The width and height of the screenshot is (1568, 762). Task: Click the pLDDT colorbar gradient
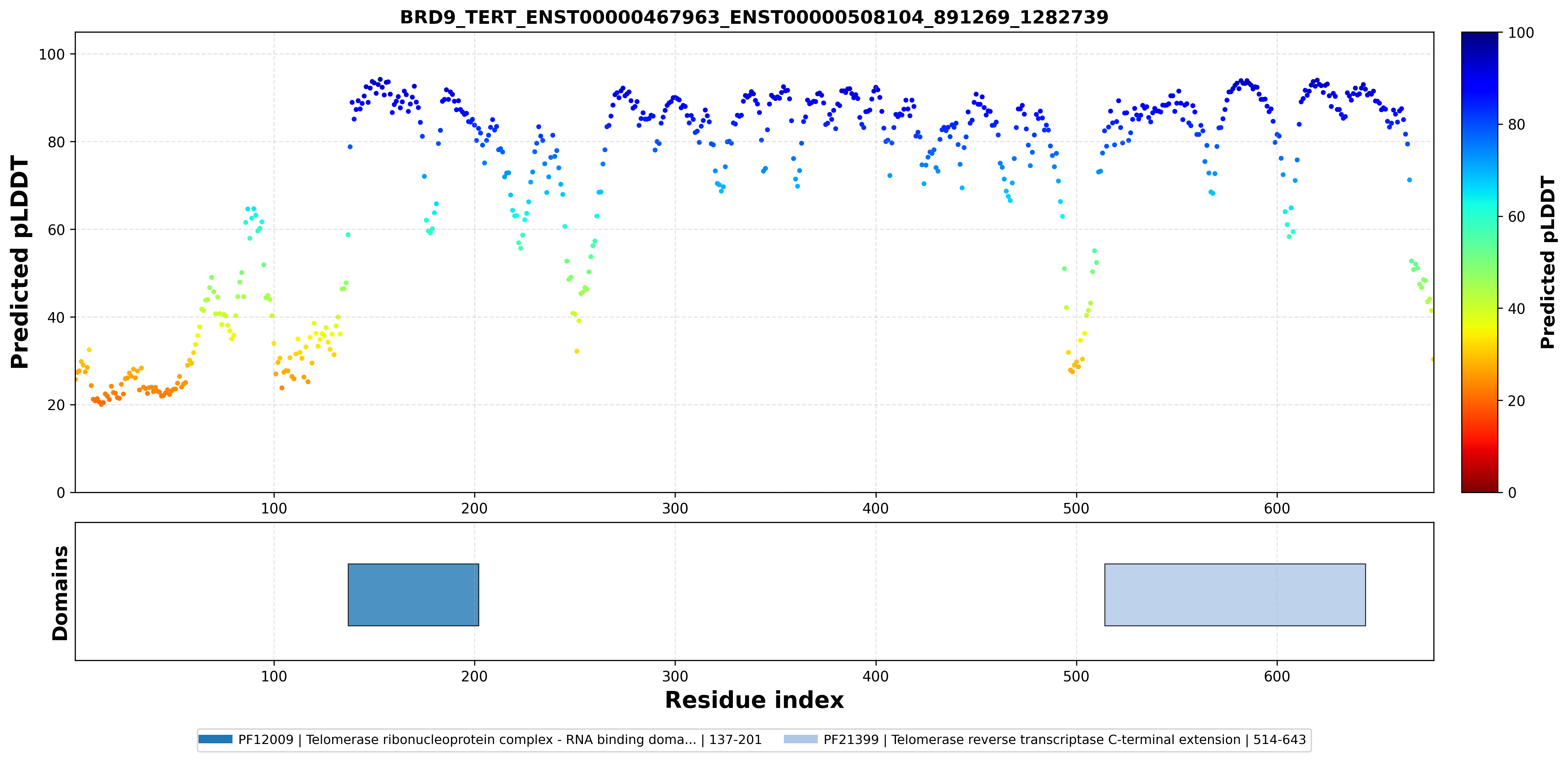pyautogui.click(x=1480, y=262)
